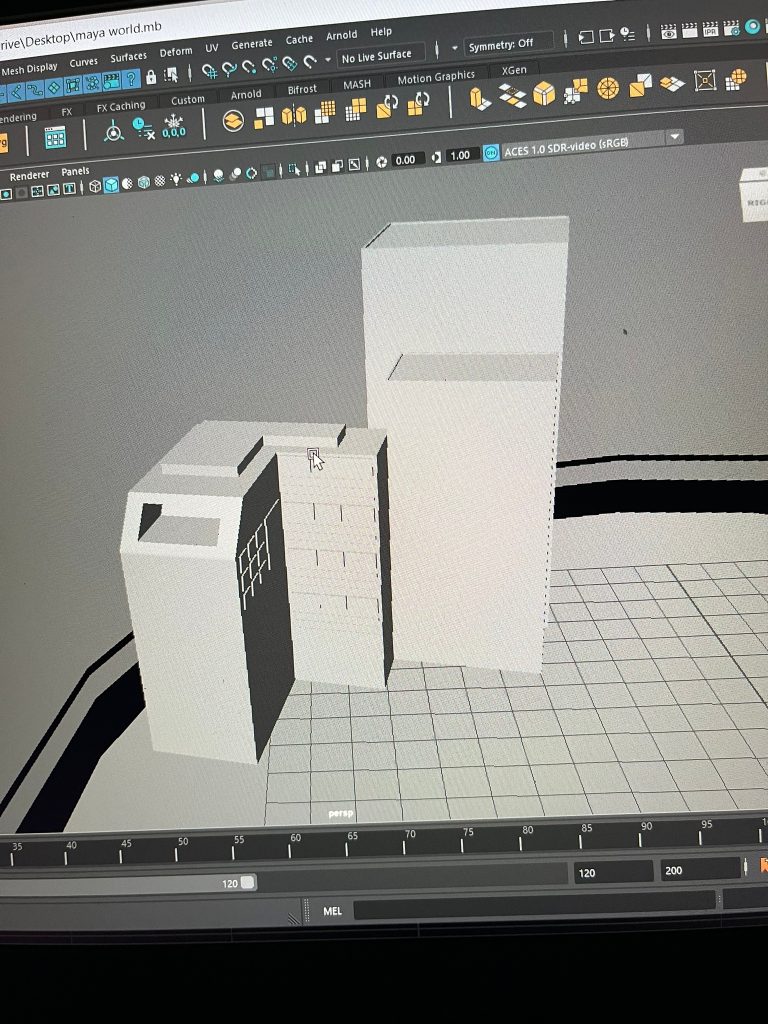Click the orange hollow cube shelf icon
Screen dimensions: 768x1024
click(543, 93)
